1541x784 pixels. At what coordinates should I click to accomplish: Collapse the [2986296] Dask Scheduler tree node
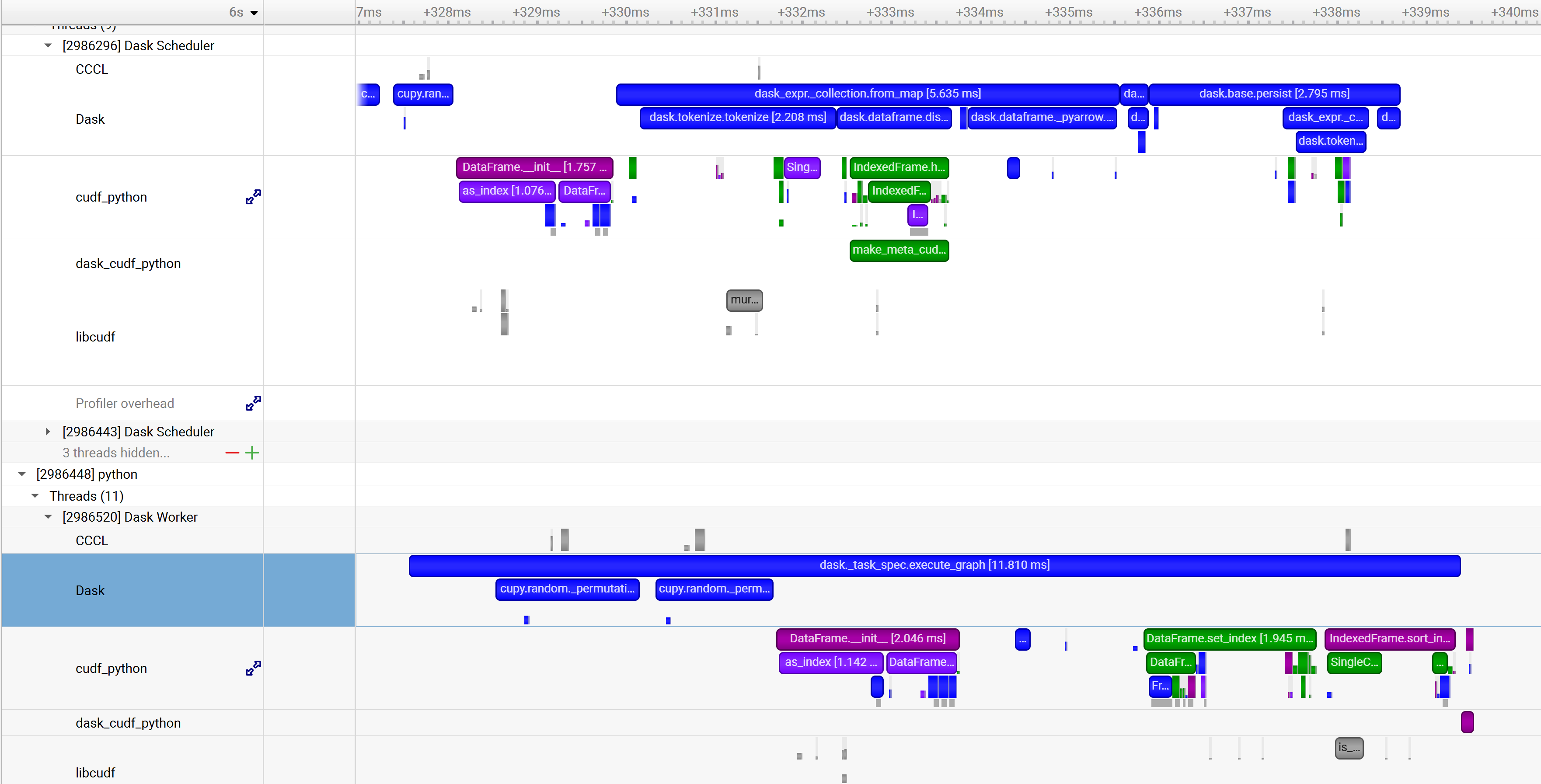(x=48, y=45)
